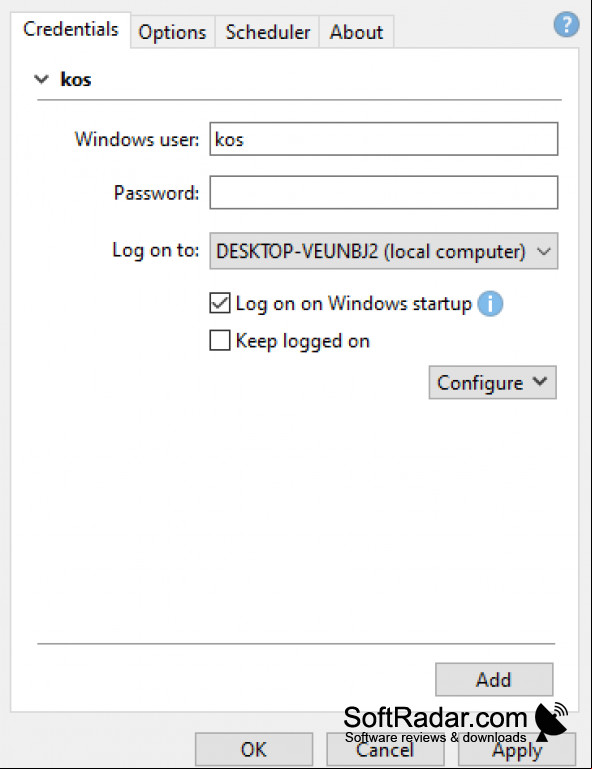Image resolution: width=592 pixels, height=769 pixels.
Task: Switch to the Options tab
Action: [x=172, y=32]
